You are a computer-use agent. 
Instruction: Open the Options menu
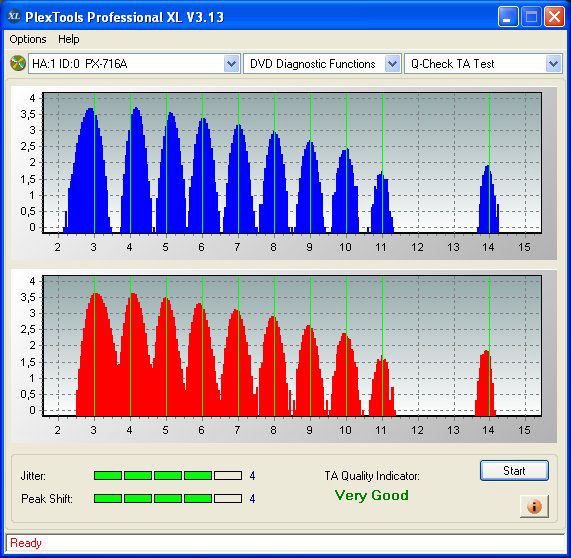[x=28, y=39]
